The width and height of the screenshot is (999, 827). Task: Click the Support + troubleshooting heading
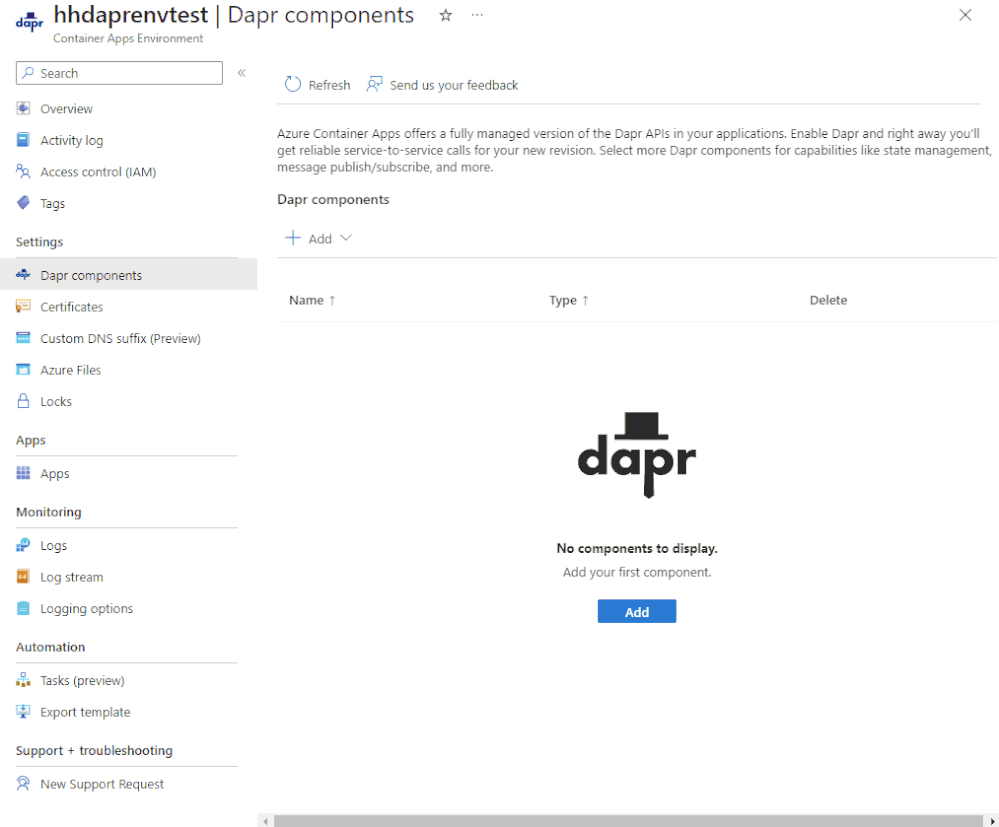click(x=94, y=750)
